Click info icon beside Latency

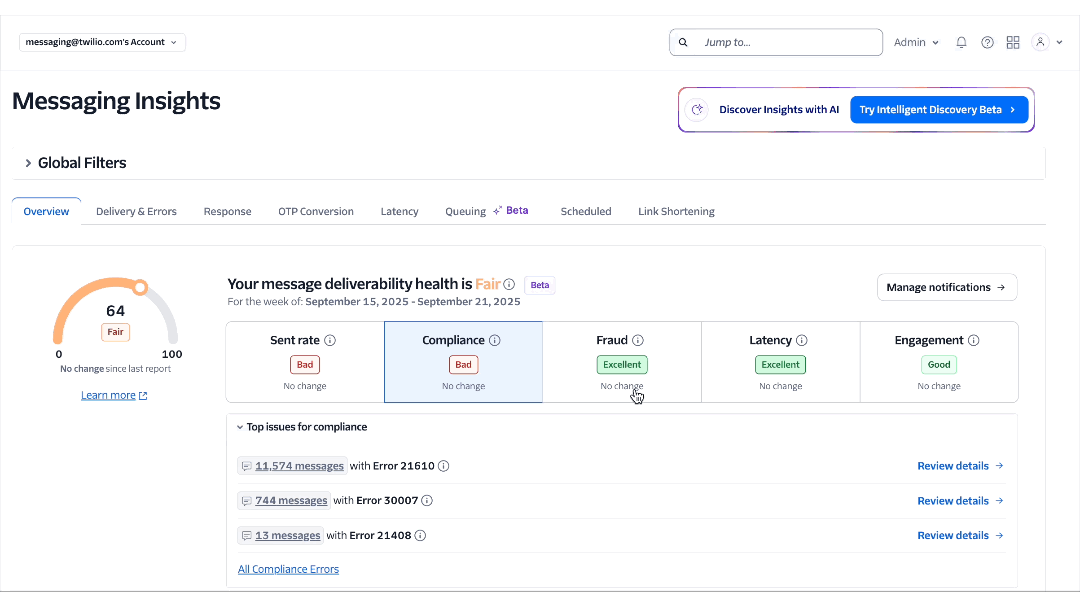[x=802, y=341]
